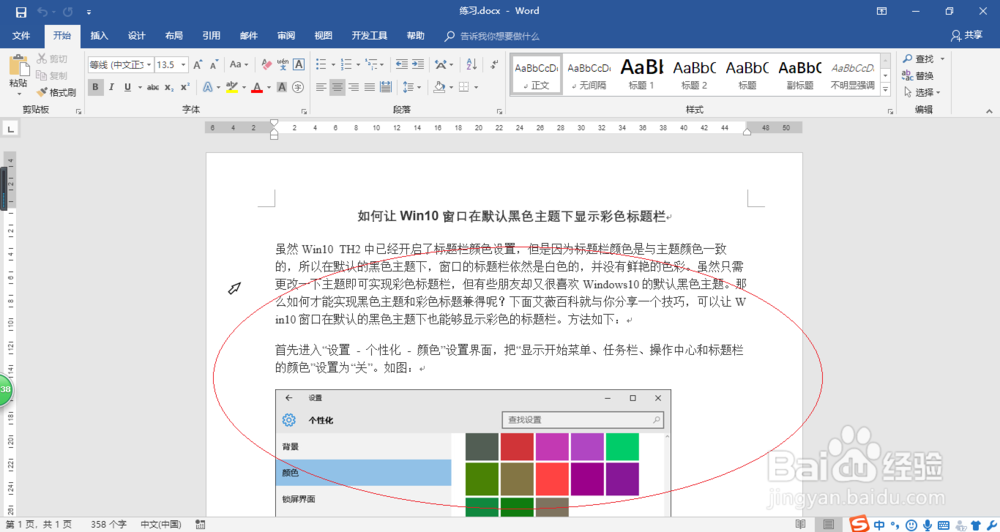Apply superscript formatting
The width and height of the screenshot is (1000, 532).
pos(184,87)
